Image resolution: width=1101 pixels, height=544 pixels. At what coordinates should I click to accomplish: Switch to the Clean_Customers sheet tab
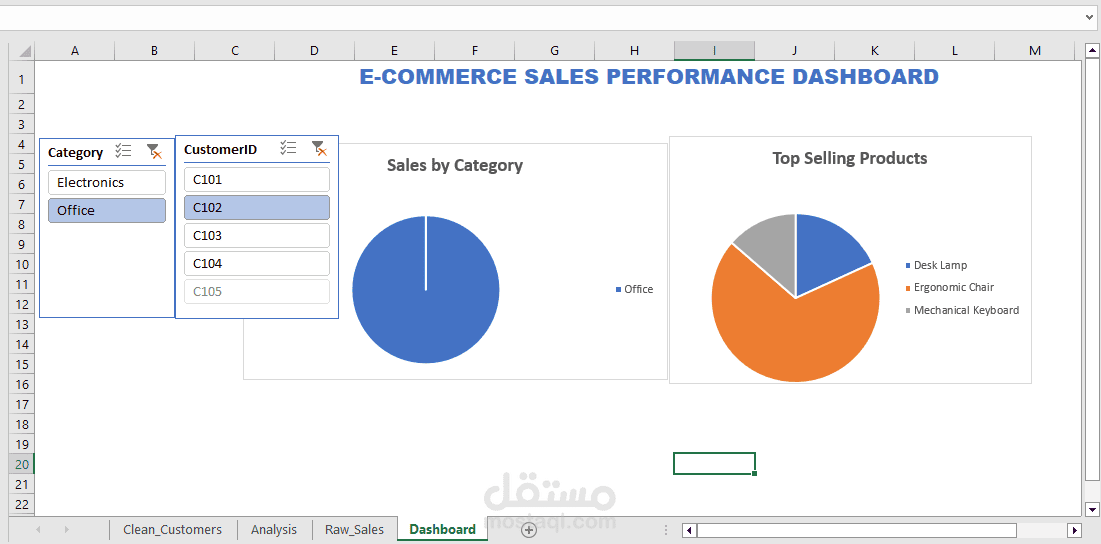click(173, 530)
